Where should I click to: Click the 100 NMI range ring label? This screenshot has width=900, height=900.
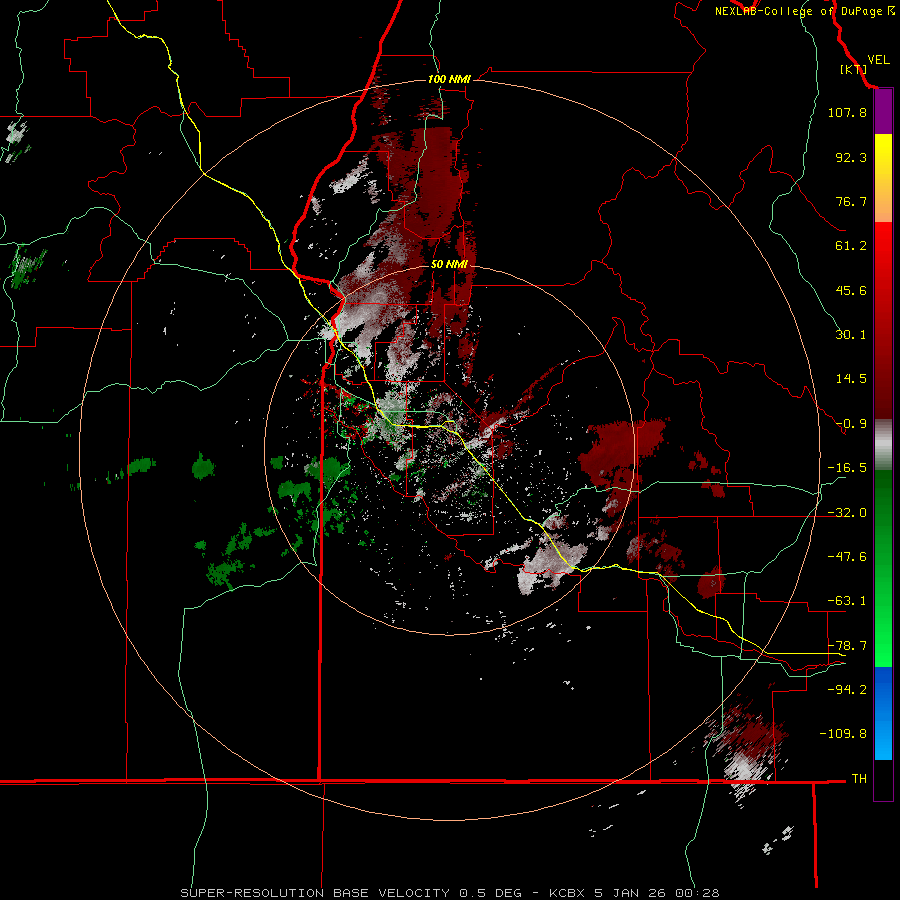tap(449, 79)
